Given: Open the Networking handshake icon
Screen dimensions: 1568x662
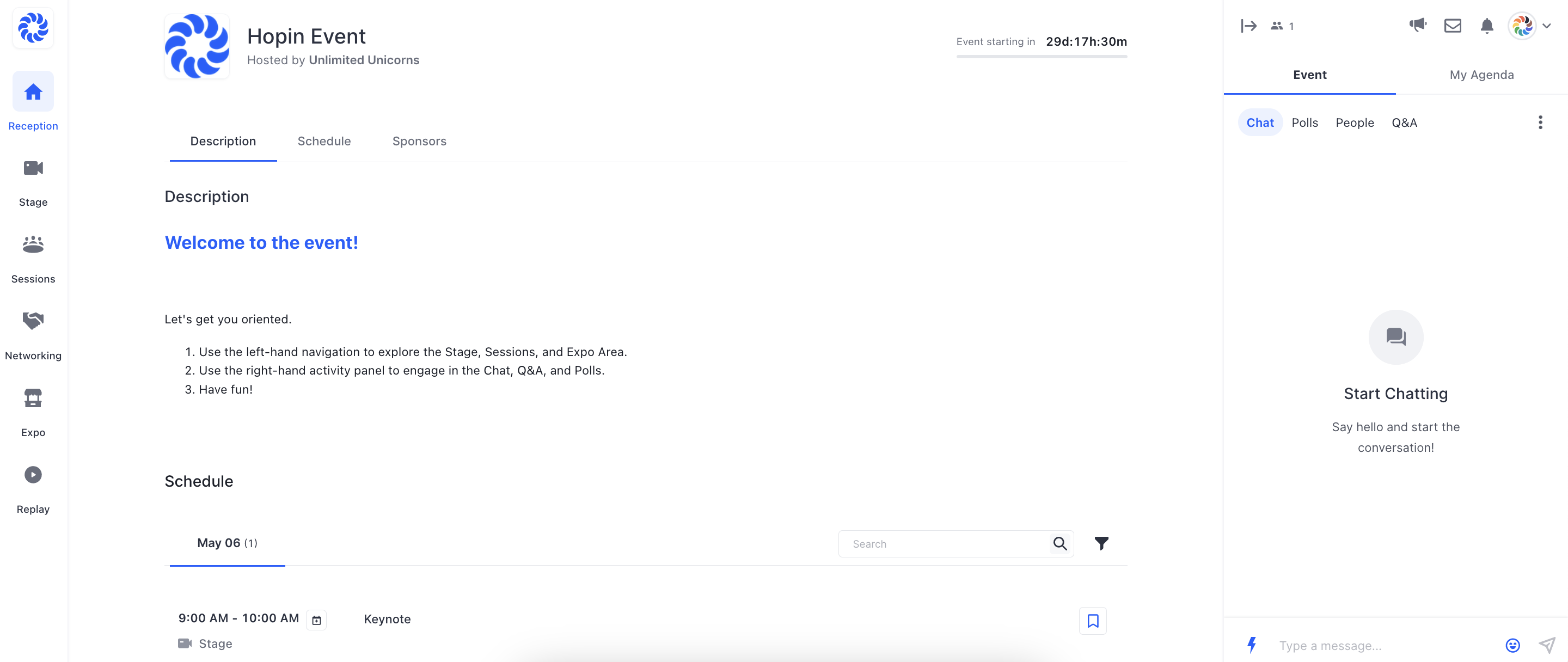Looking at the screenshot, I should coord(33,321).
